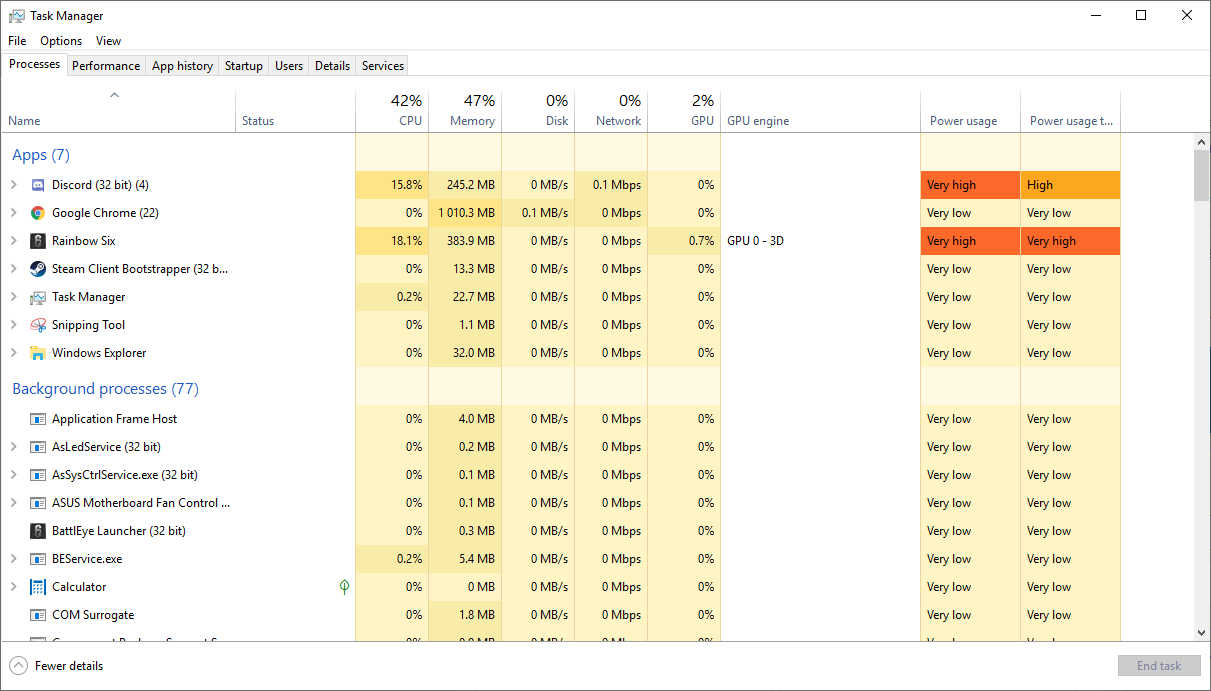Click the Very high power usage cell for Discord
This screenshot has height=691, width=1211.
(x=969, y=185)
